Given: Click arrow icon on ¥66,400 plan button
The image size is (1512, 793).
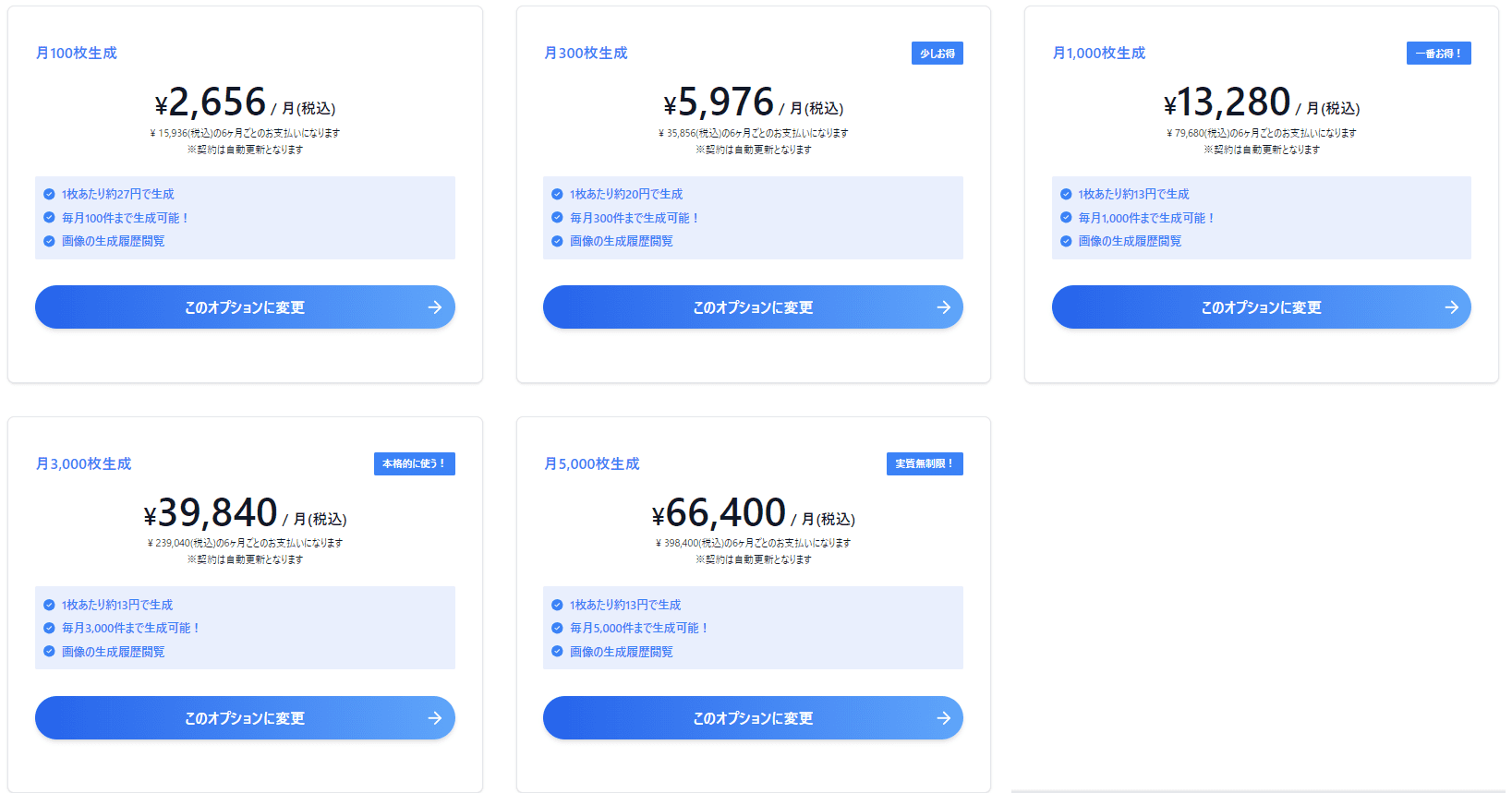Looking at the screenshot, I should point(944,718).
